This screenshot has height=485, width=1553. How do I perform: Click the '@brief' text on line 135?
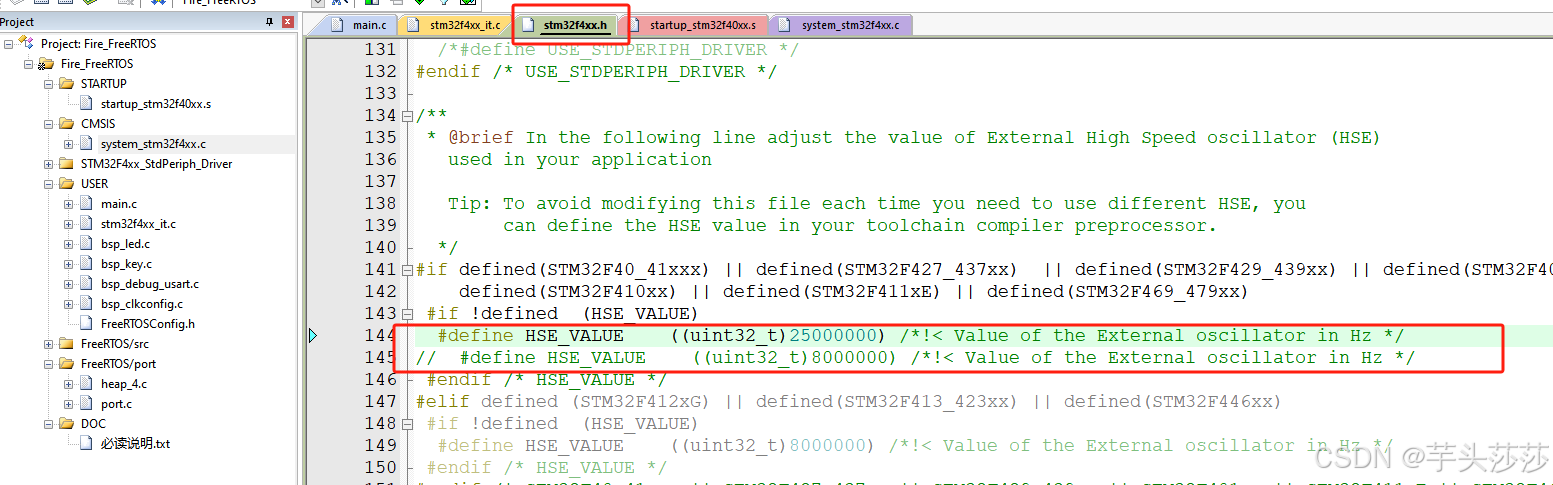481,138
